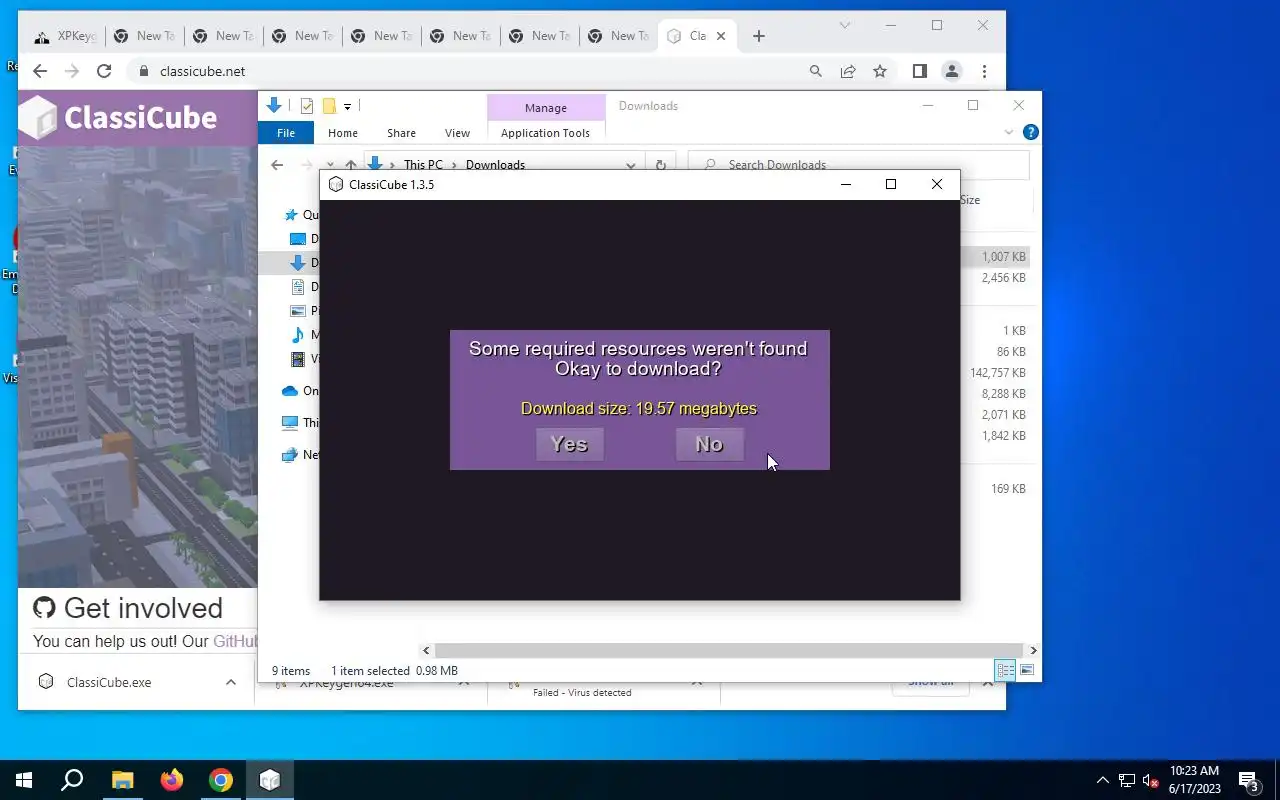Image resolution: width=1280 pixels, height=800 pixels.
Task: Reload the classicube.net page
Action: [x=104, y=71]
